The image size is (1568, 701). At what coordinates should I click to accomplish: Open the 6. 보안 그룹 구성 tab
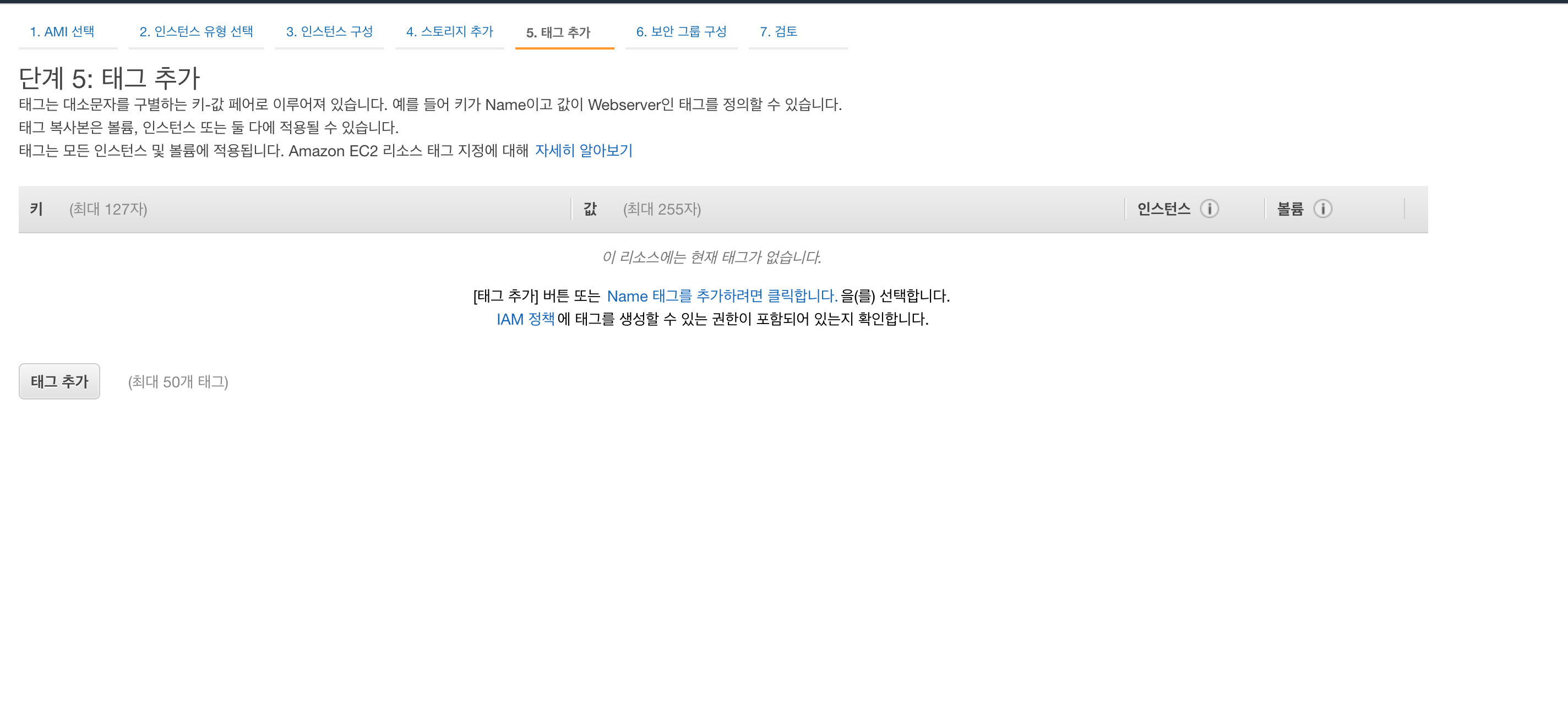(x=681, y=32)
